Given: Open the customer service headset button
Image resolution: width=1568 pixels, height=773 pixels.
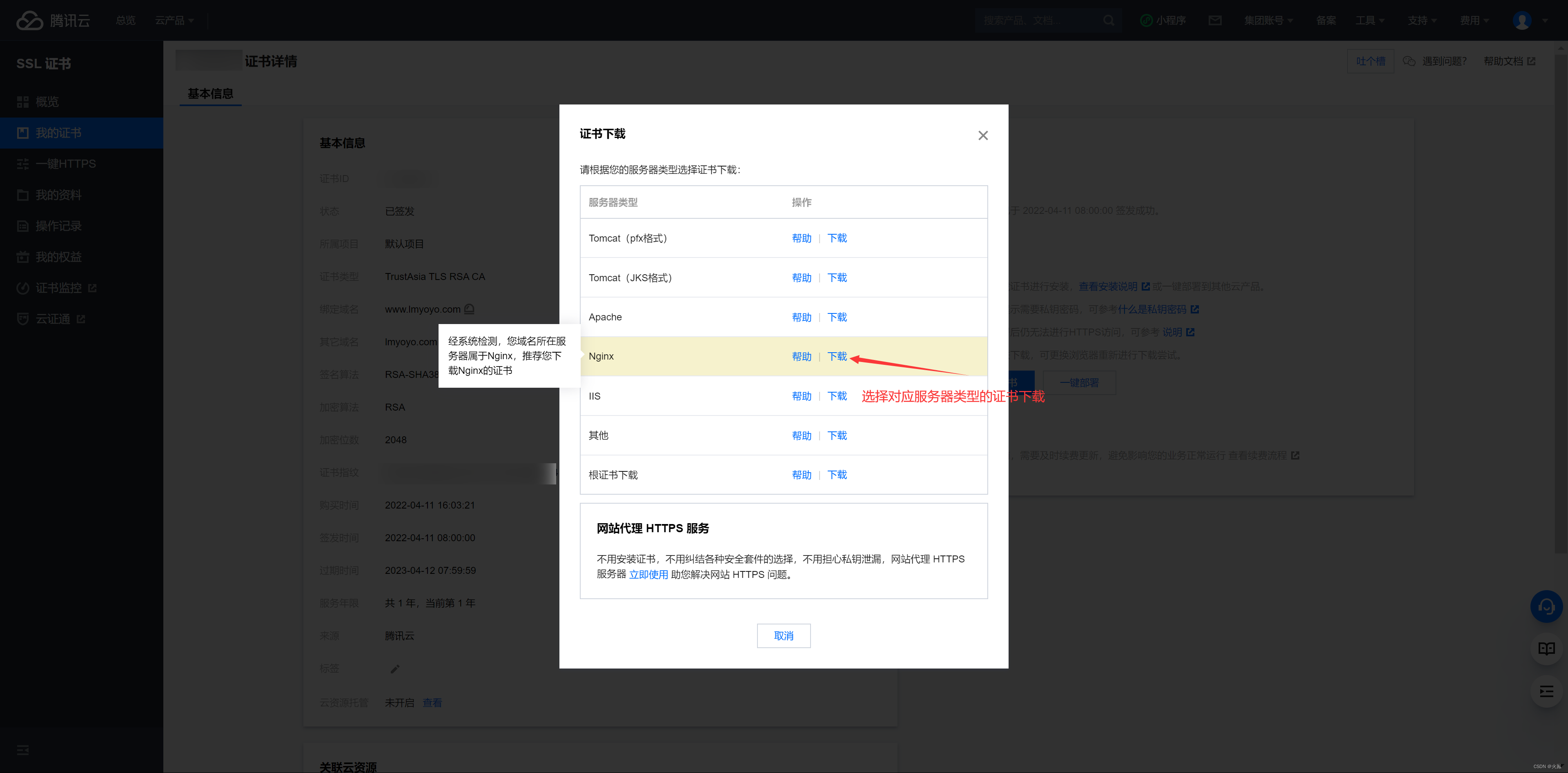Looking at the screenshot, I should tap(1546, 606).
